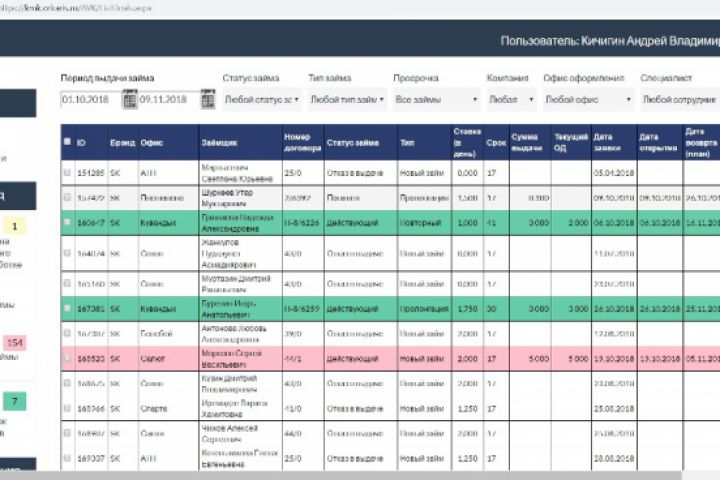Open the calendar for end date 09.11.2018
Screen dimensions: 720x480
coord(208,99)
